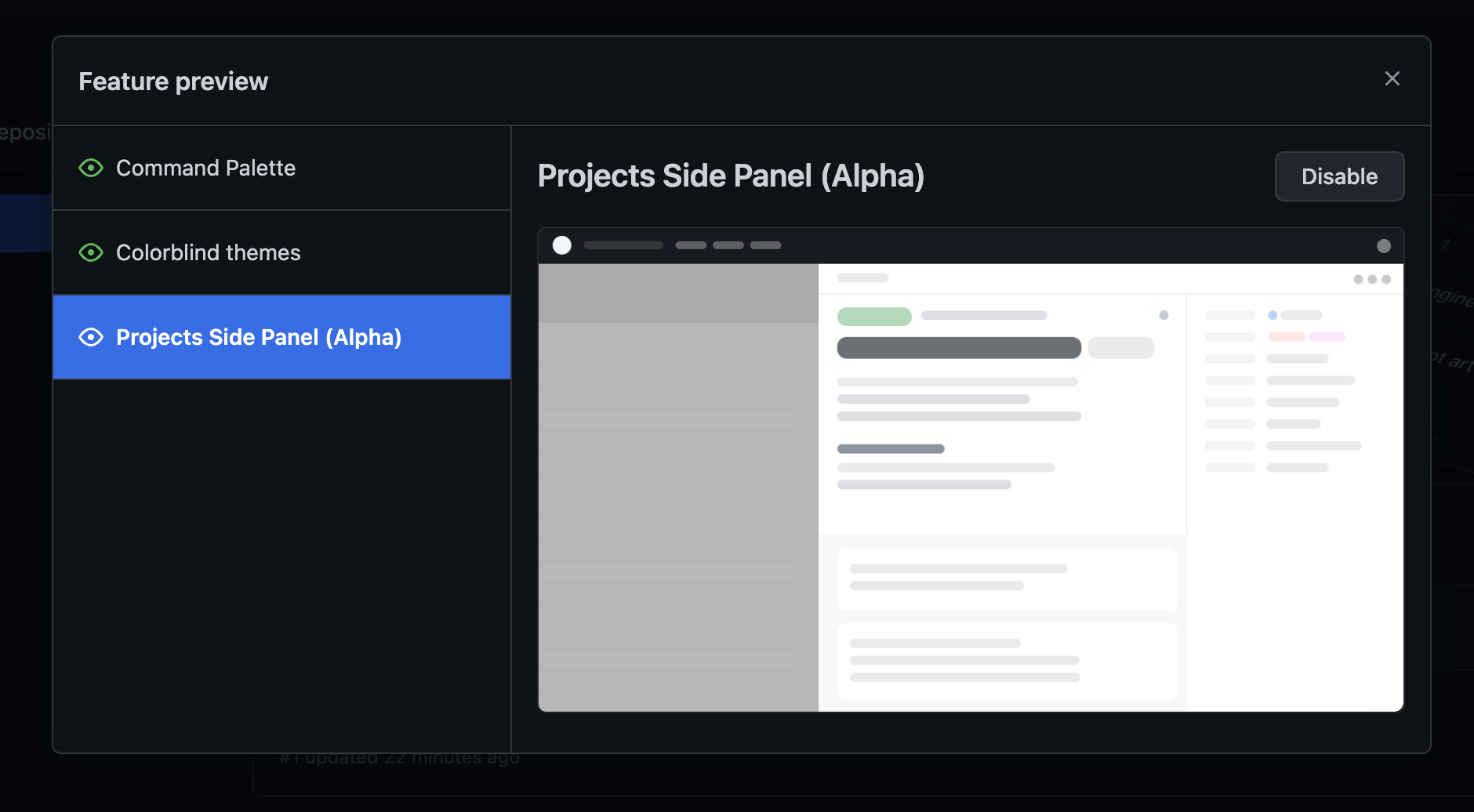This screenshot has height=812, width=1474.
Task: Click the Projects Side Panel (Alpha) heading
Action: click(x=731, y=176)
